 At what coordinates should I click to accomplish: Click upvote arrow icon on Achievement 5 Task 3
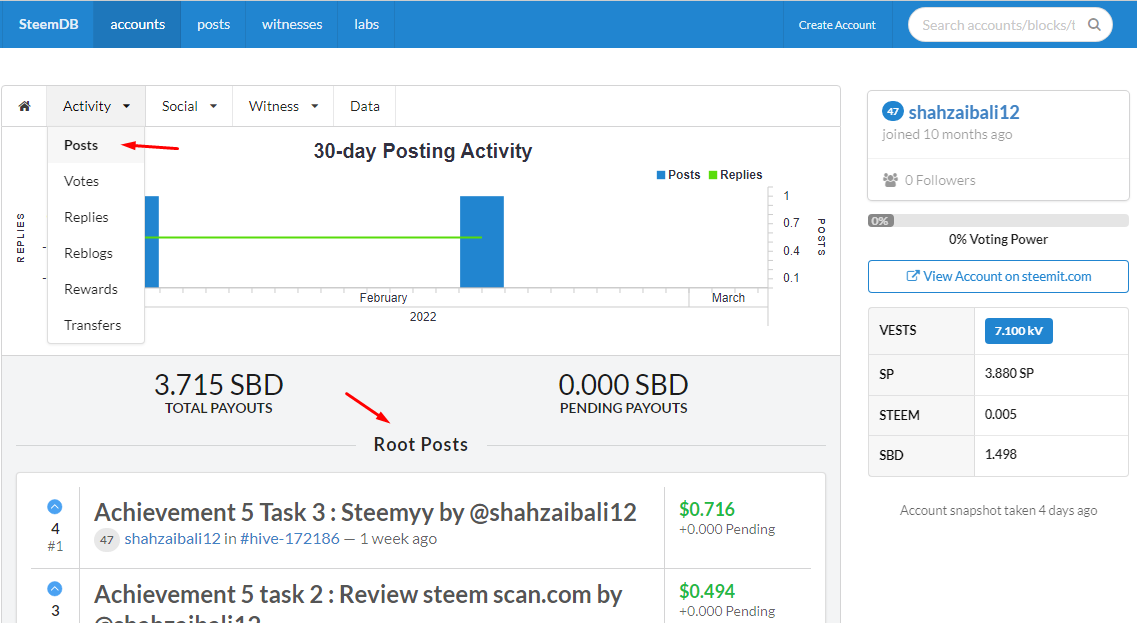coord(55,507)
